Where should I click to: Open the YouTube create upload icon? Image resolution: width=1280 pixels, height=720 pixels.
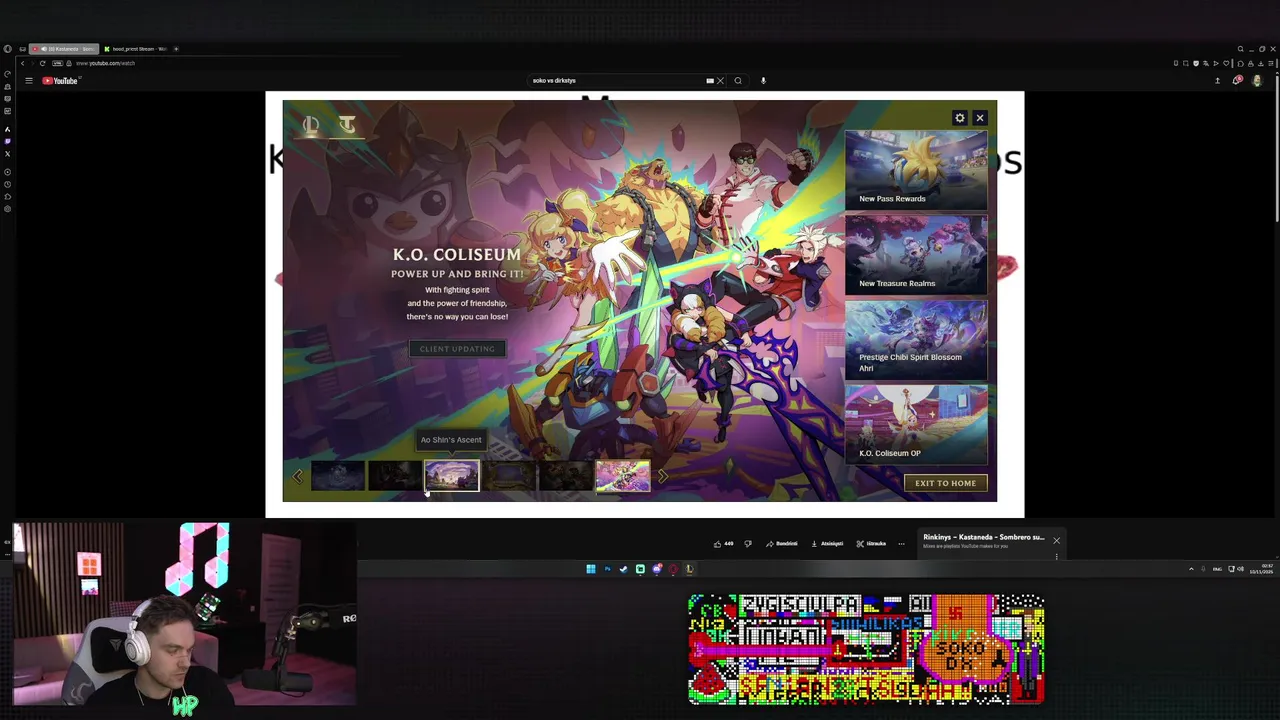(x=1217, y=81)
